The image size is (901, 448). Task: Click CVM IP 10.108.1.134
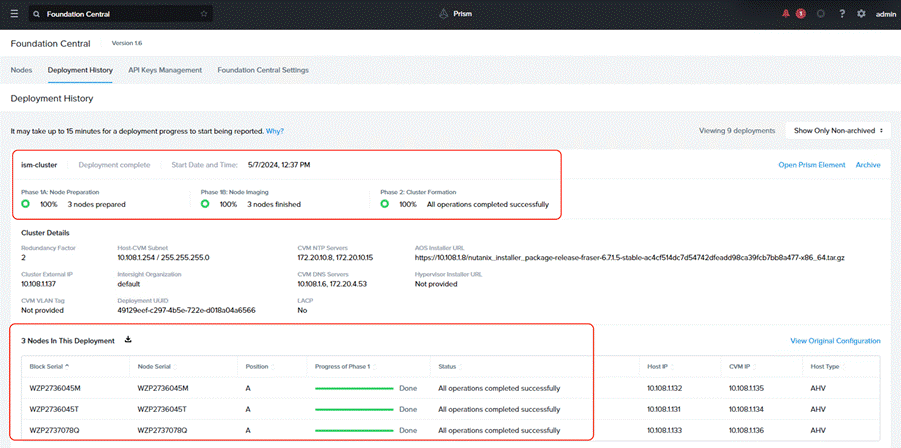click(x=747, y=410)
